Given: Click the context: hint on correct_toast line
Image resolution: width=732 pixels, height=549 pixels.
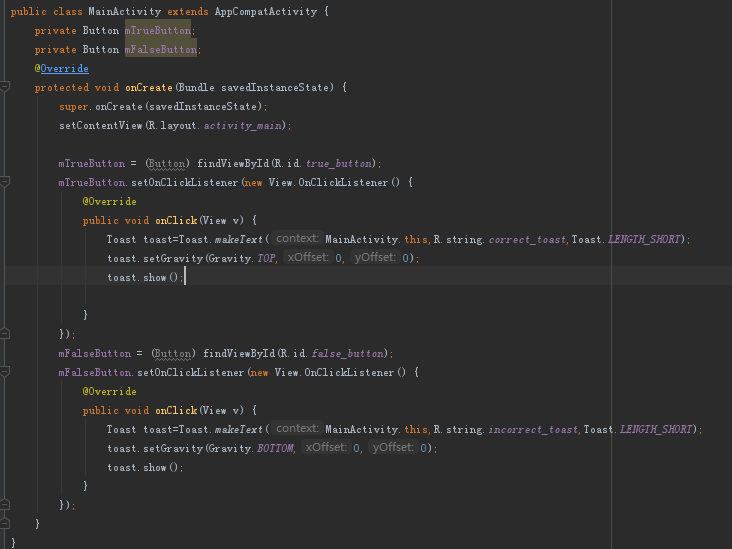Looking at the screenshot, I should tap(297, 239).
